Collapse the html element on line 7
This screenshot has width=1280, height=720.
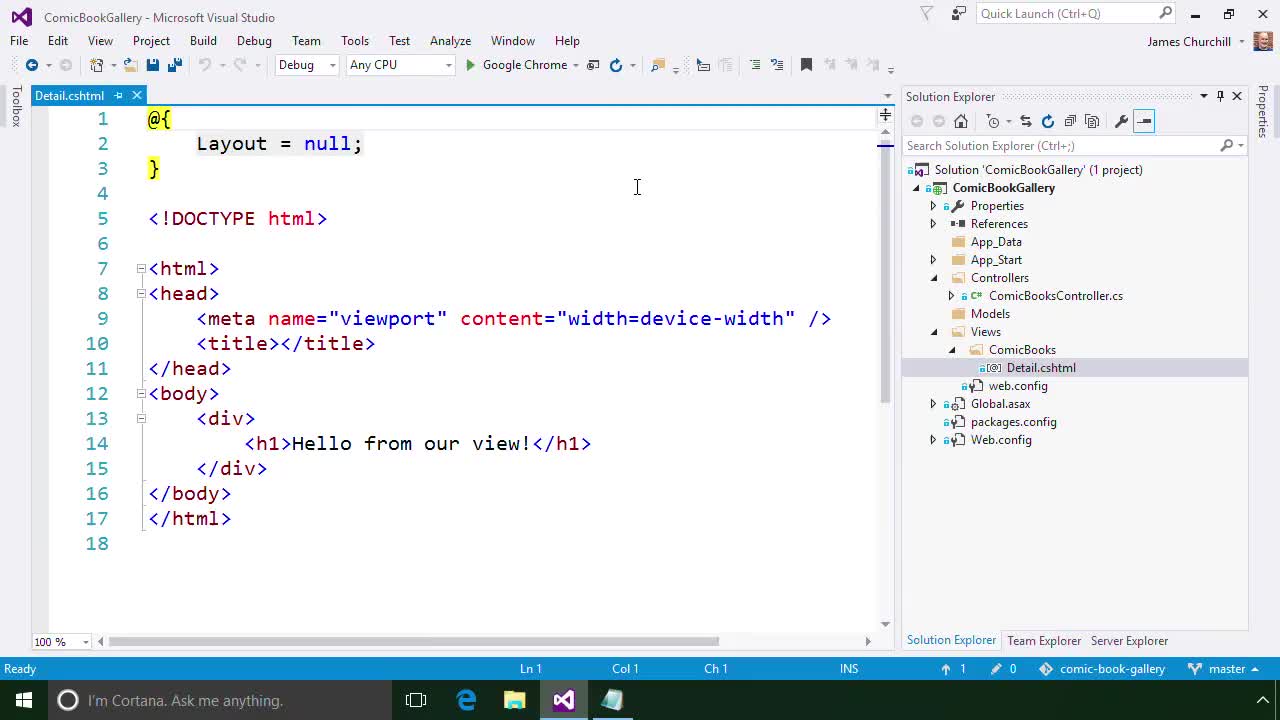141,268
